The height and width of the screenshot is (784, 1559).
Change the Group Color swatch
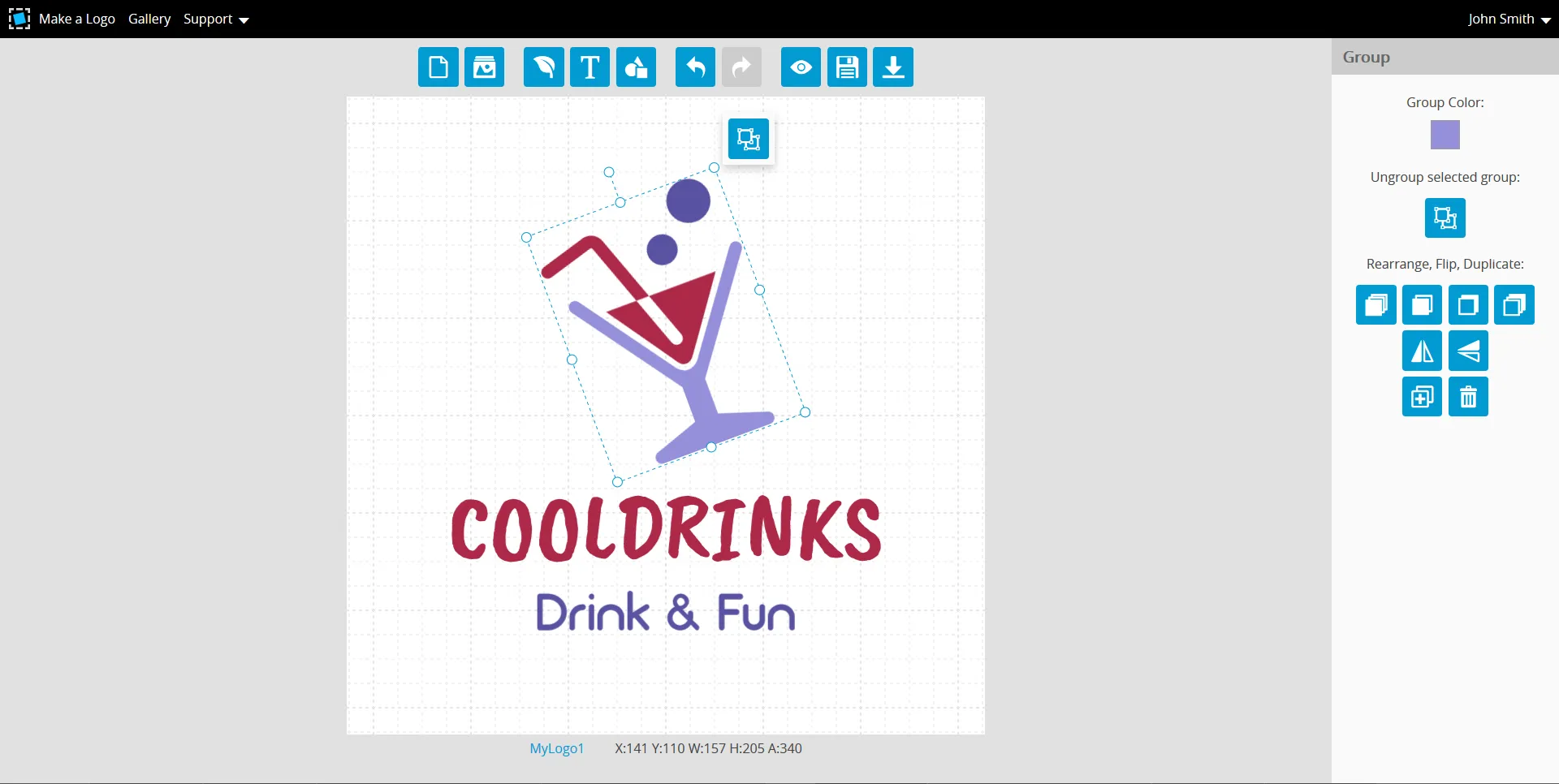[1445, 135]
